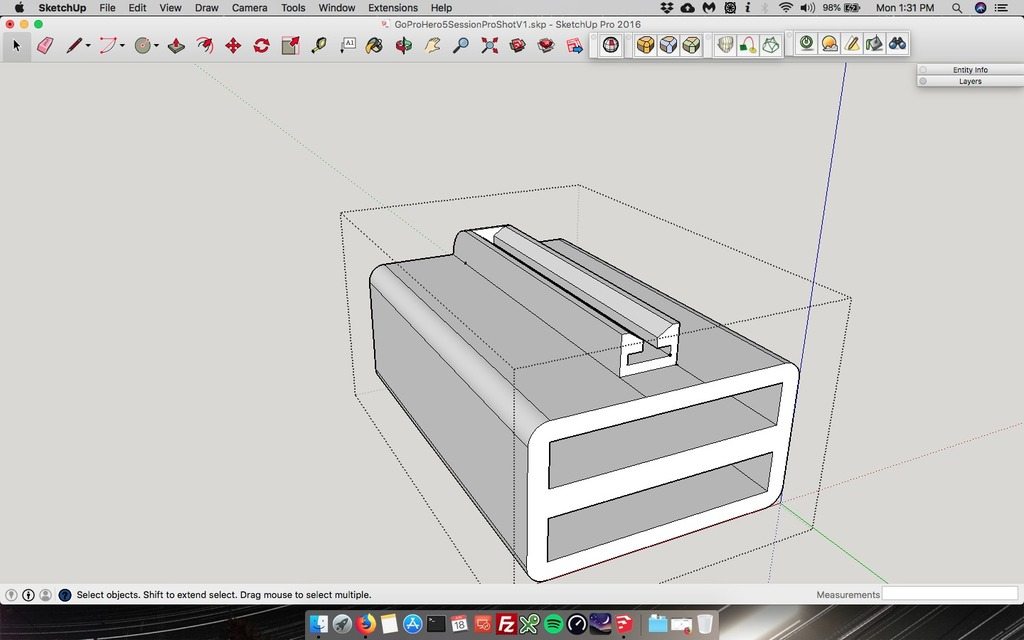Open the Extensions menu

pyautogui.click(x=393, y=7)
